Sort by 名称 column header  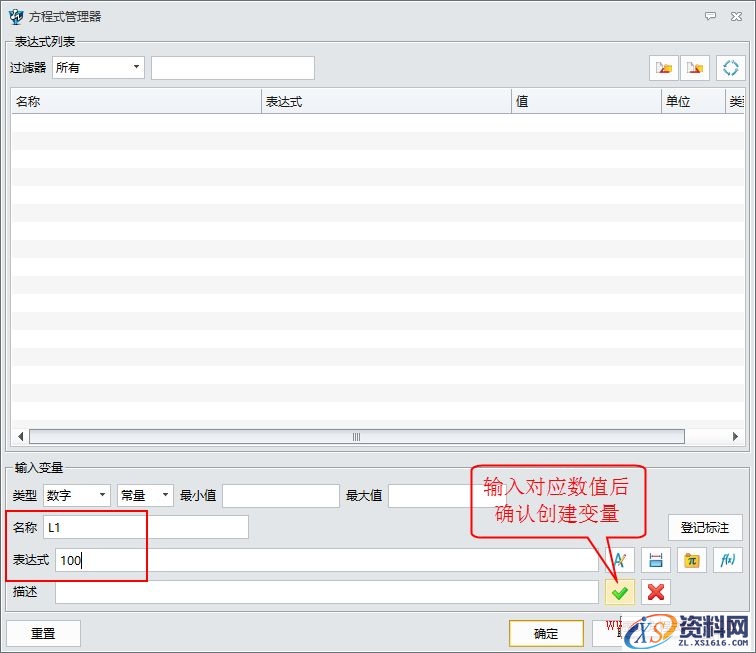pyautogui.click(x=136, y=101)
